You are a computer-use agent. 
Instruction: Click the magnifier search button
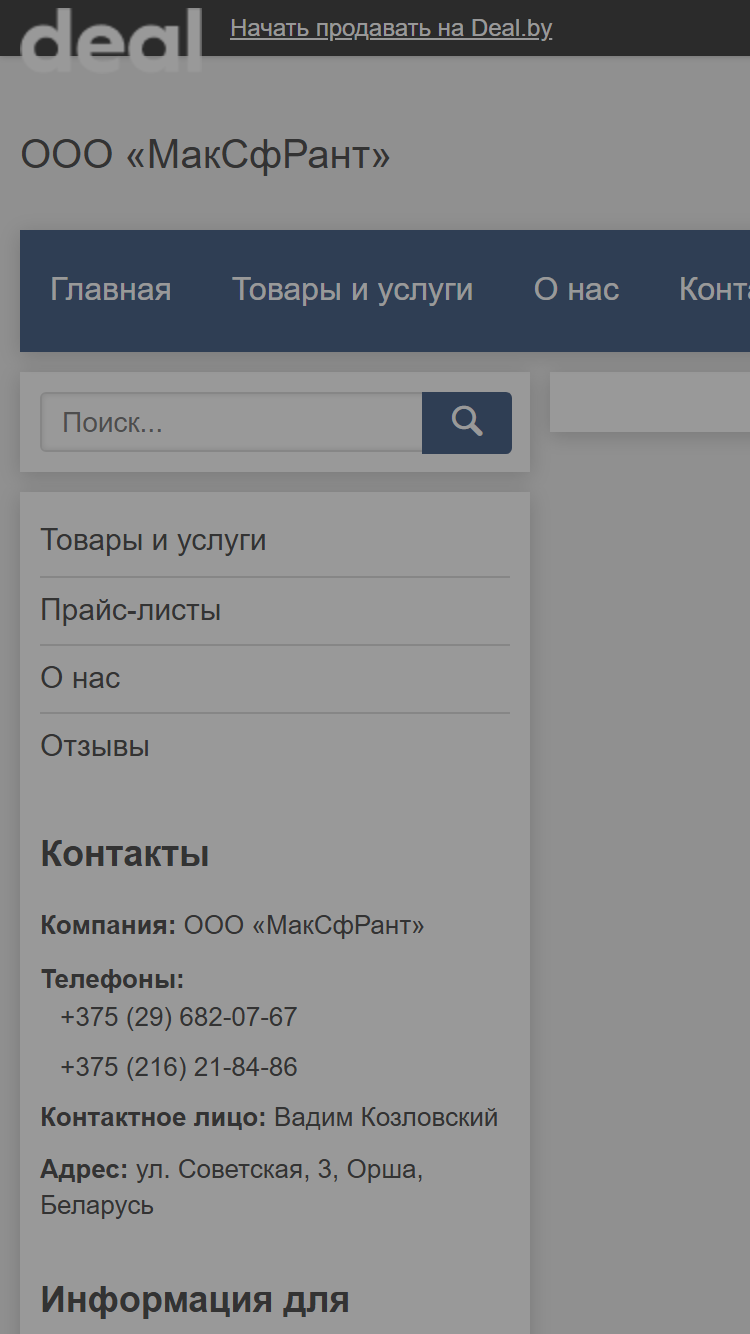click(x=466, y=422)
